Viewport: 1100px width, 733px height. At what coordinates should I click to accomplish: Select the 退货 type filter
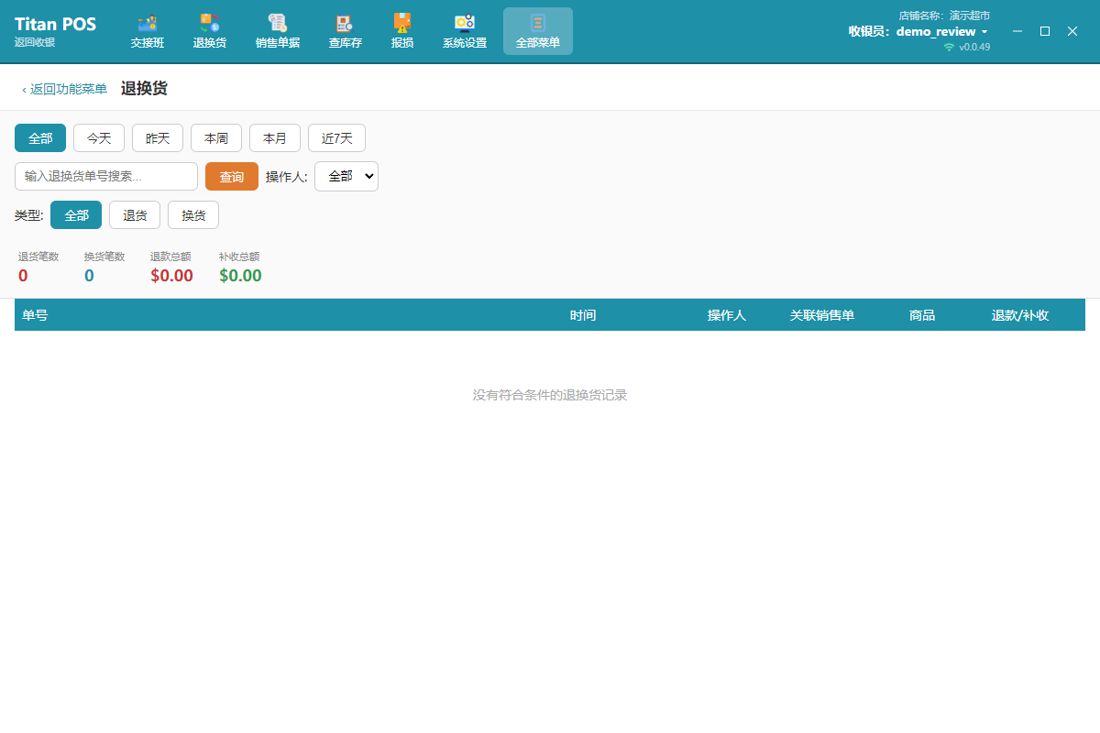point(135,215)
